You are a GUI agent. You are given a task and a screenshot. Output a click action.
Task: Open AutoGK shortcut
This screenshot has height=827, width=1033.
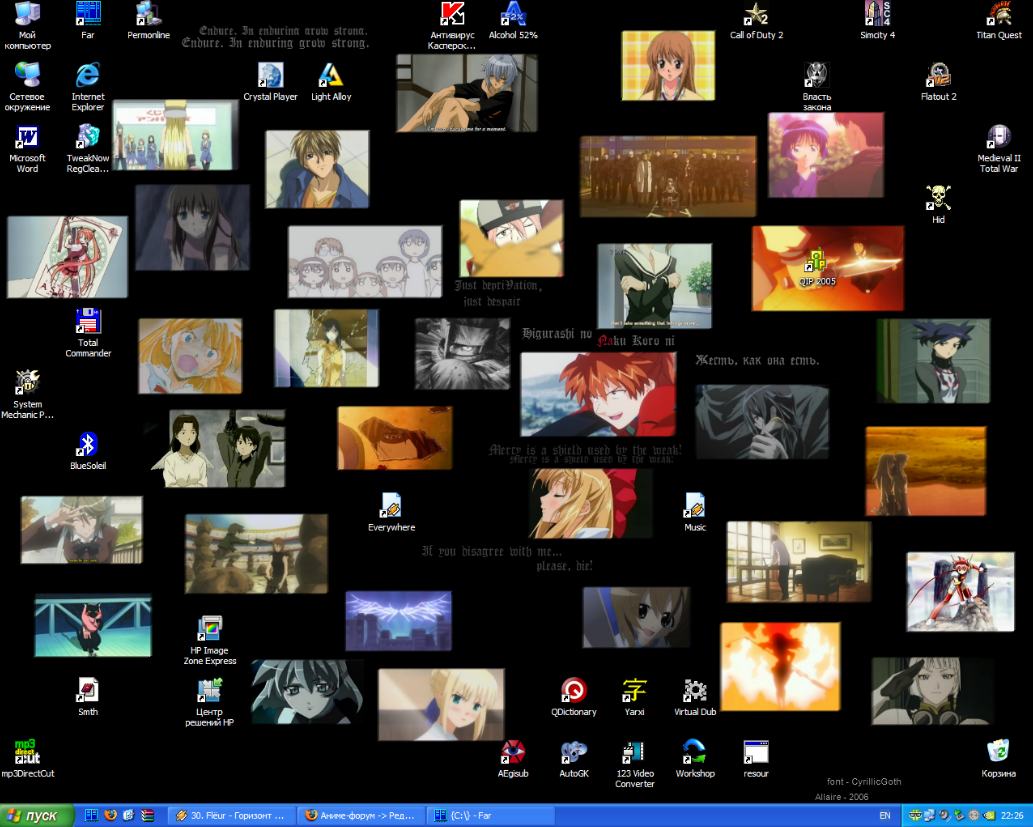click(573, 760)
